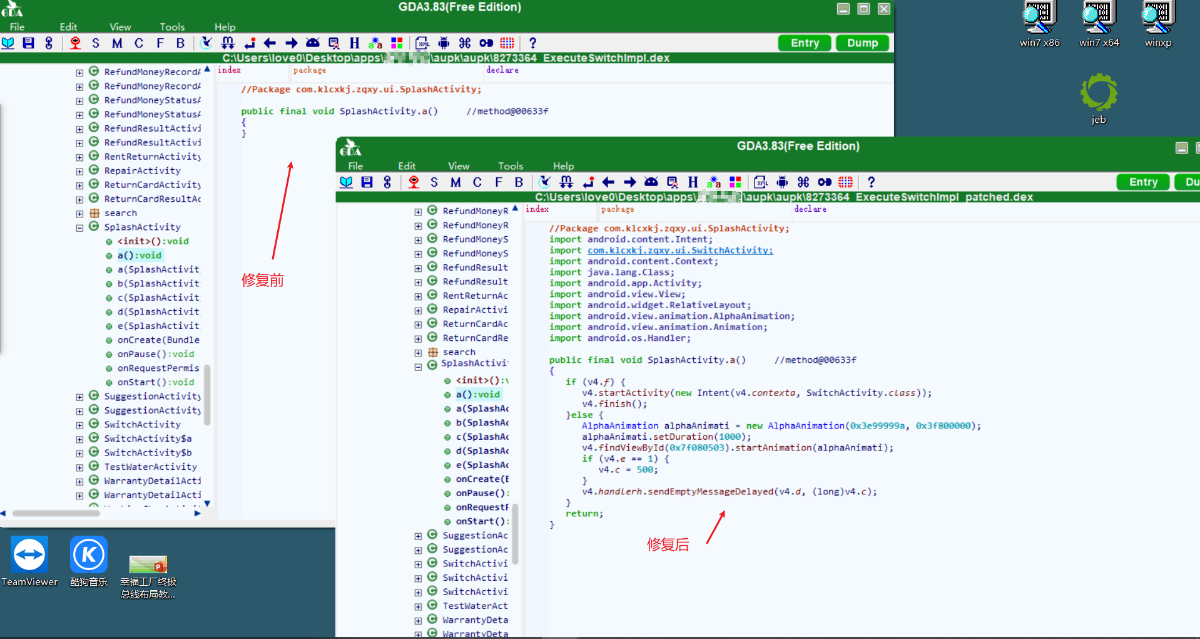Viewport: 1200px width, 639px height.
Task: Open the Tools menu of the rear GDA window
Action: [172, 27]
